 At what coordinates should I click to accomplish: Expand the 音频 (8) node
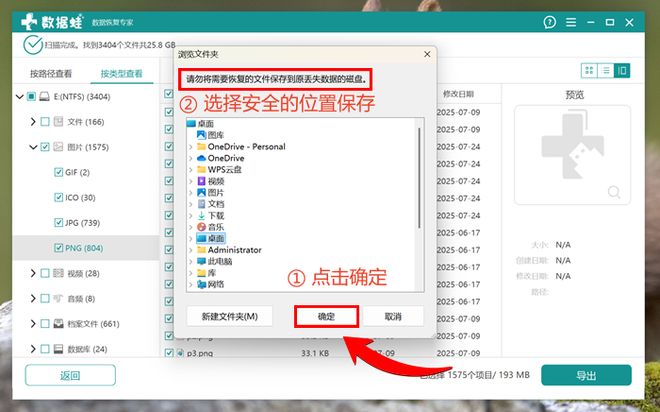(33, 298)
